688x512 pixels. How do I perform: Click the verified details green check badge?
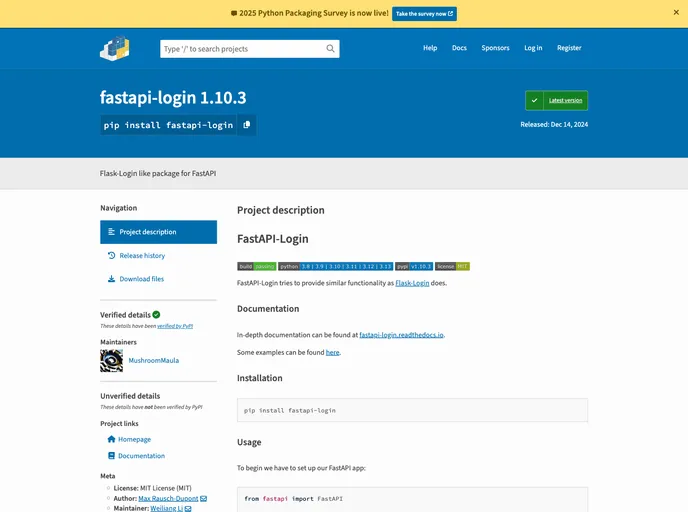point(157,315)
